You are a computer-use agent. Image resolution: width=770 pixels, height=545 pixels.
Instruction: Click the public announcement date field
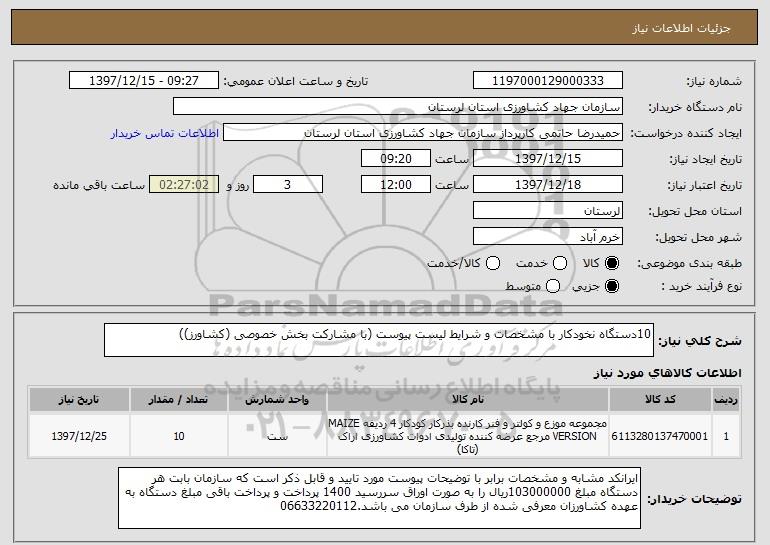[x=144, y=81]
